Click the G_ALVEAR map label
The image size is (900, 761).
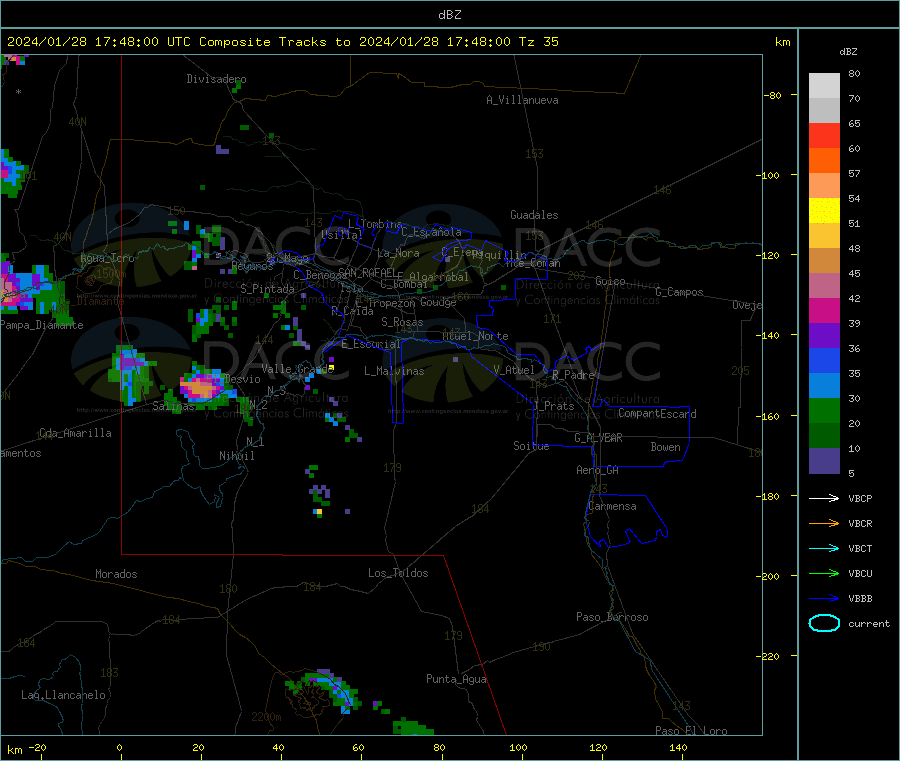coord(598,438)
